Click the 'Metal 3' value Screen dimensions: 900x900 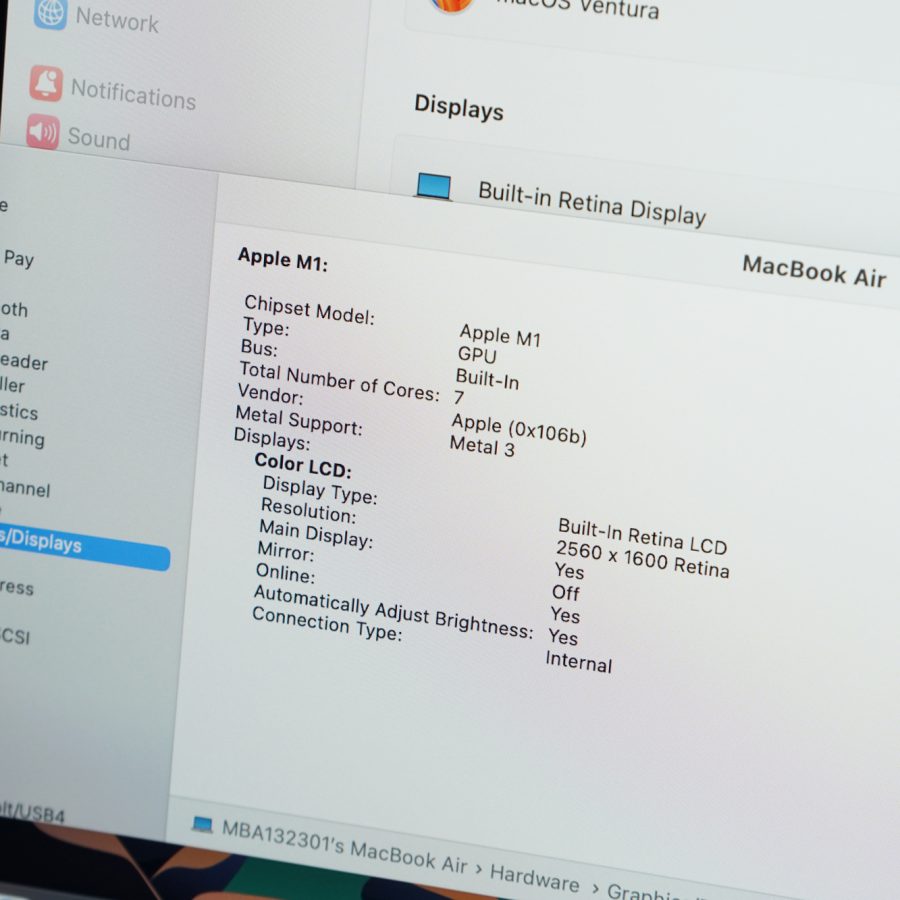coord(482,446)
